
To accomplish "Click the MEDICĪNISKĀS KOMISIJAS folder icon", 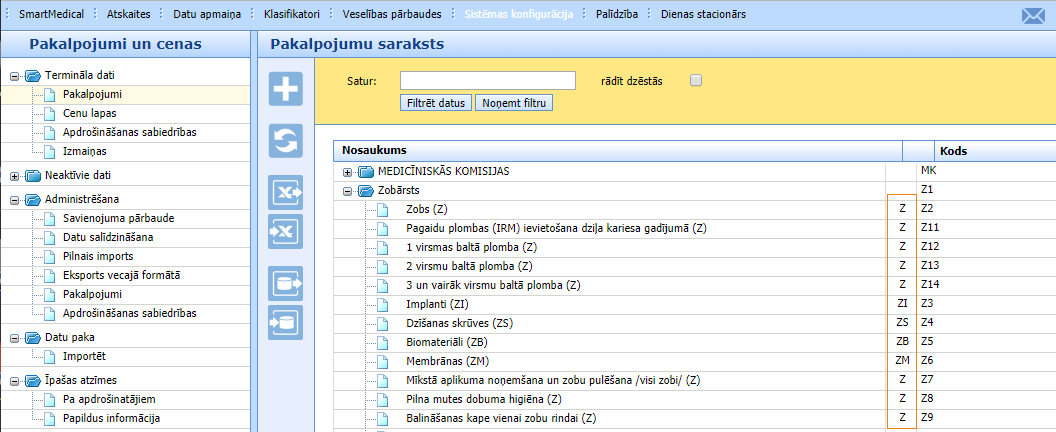I will pyautogui.click(x=365, y=171).
